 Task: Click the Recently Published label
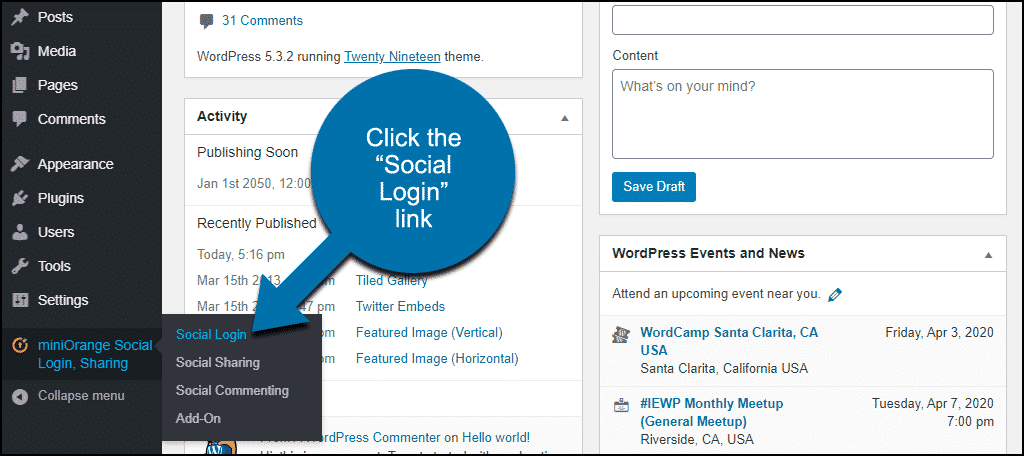point(257,223)
